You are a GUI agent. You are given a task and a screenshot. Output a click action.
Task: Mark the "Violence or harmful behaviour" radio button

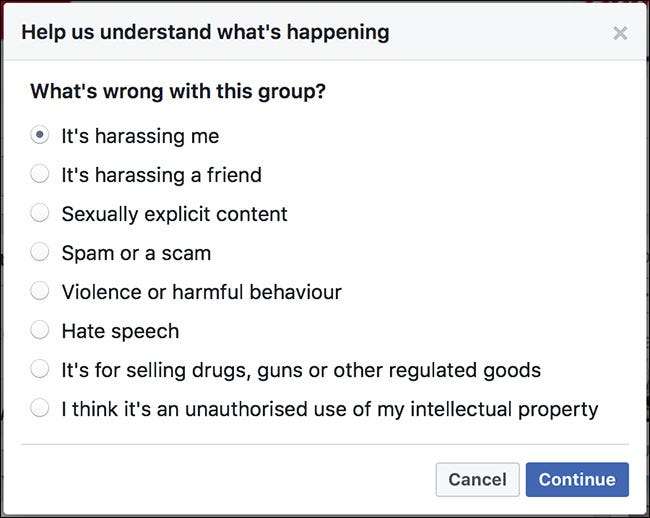pos(40,291)
